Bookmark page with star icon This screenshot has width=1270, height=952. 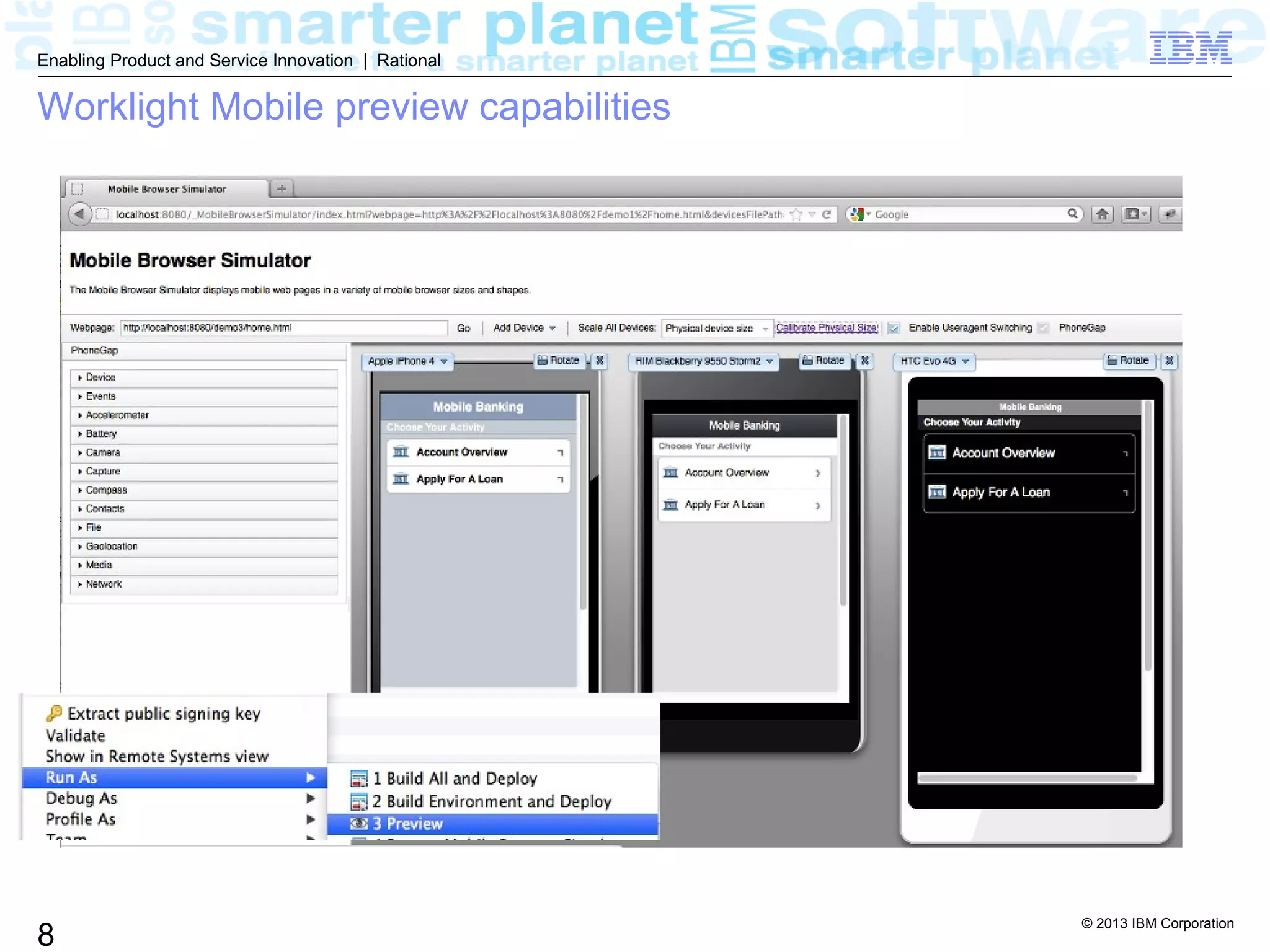[x=797, y=214]
